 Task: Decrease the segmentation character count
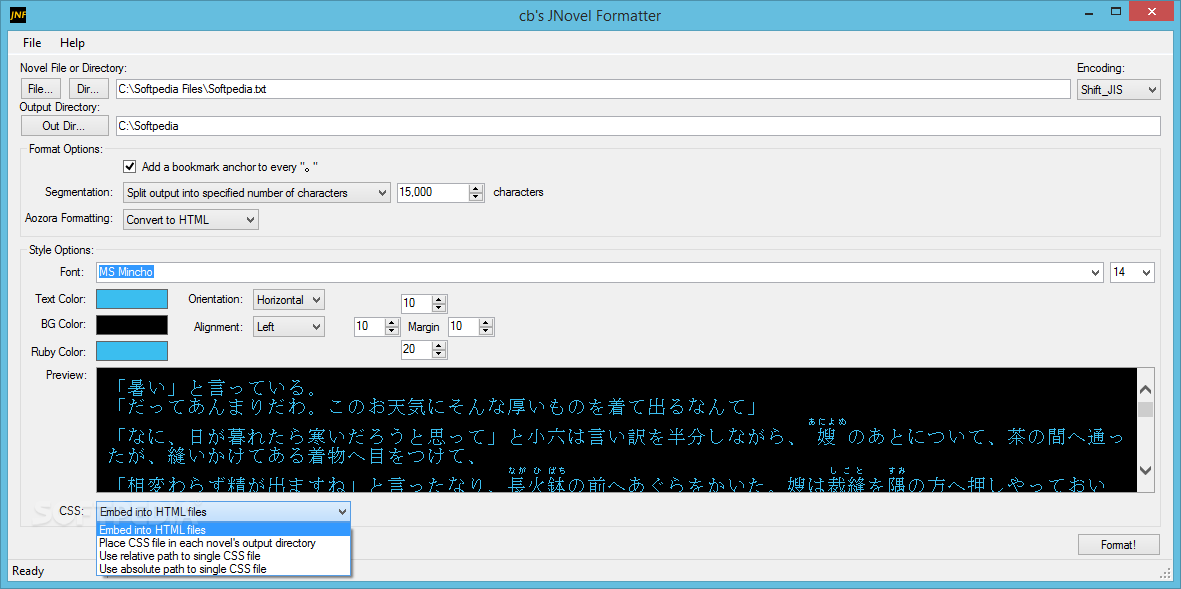coord(476,197)
